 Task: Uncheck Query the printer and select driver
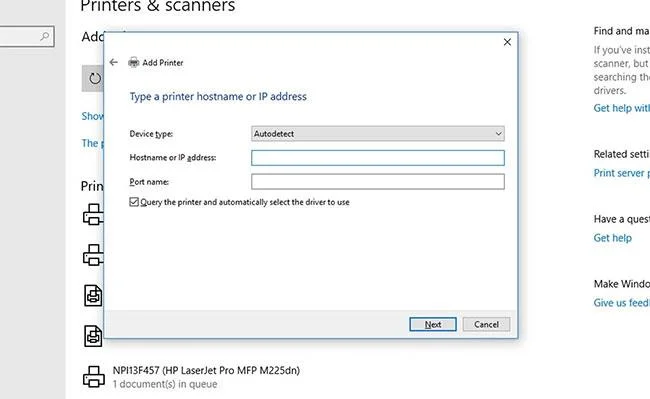point(133,202)
